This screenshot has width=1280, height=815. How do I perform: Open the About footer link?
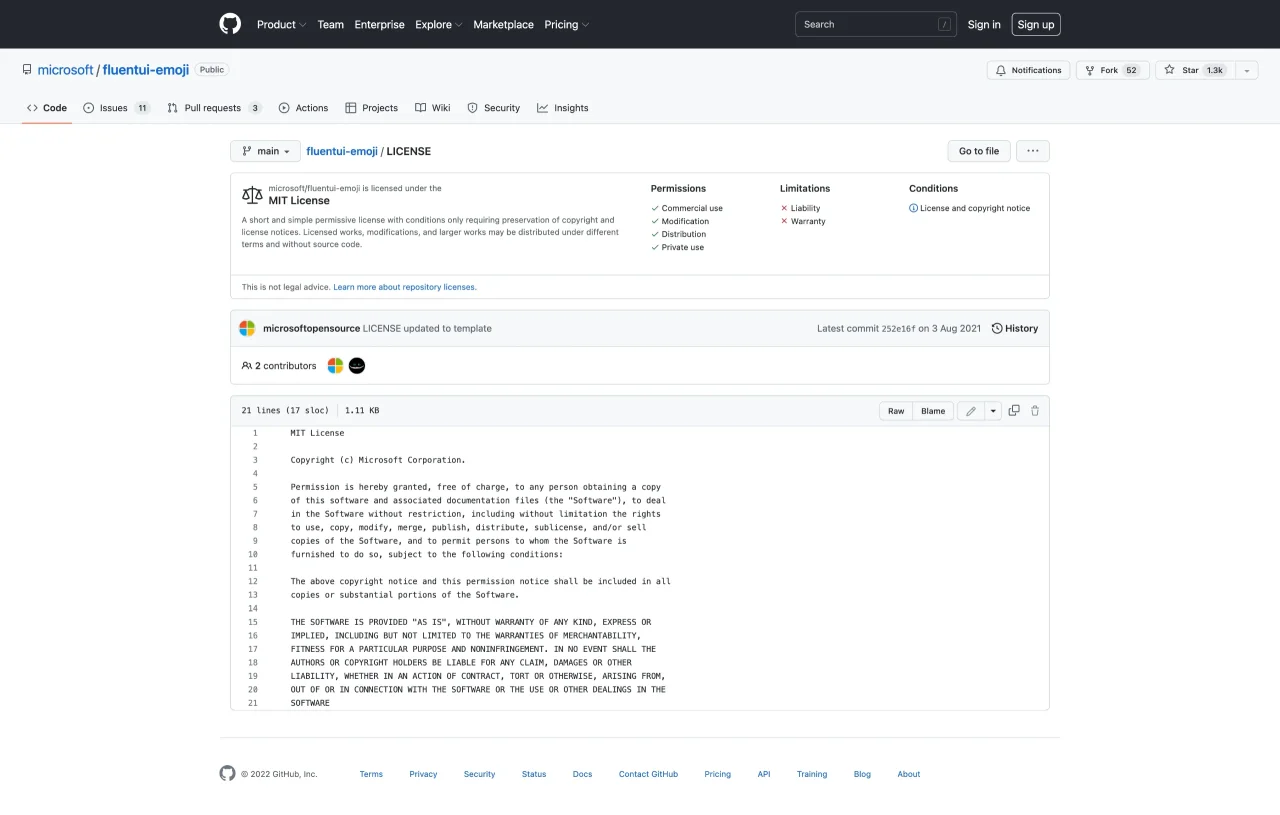point(908,774)
